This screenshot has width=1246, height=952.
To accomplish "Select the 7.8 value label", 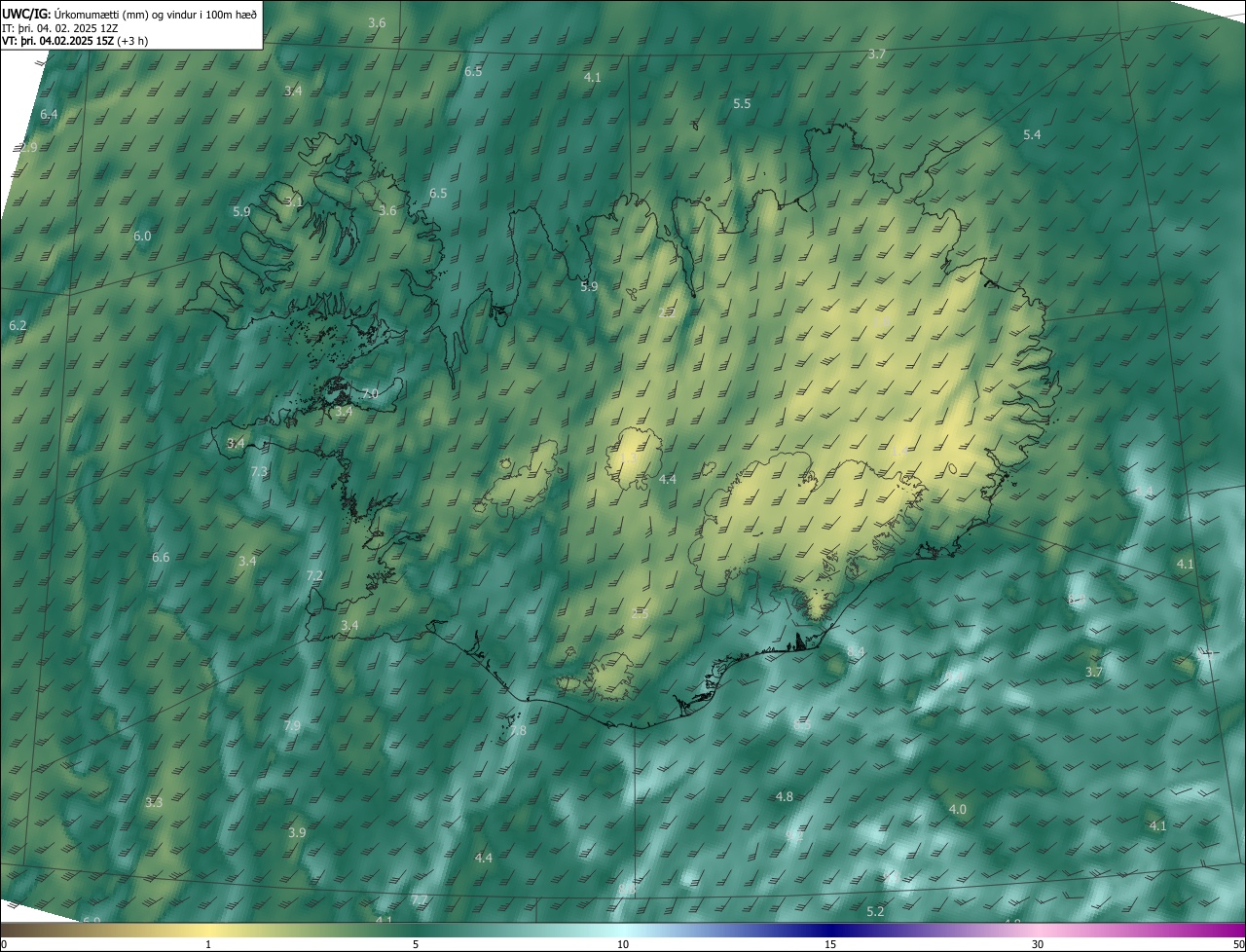I will click(x=518, y=730).
